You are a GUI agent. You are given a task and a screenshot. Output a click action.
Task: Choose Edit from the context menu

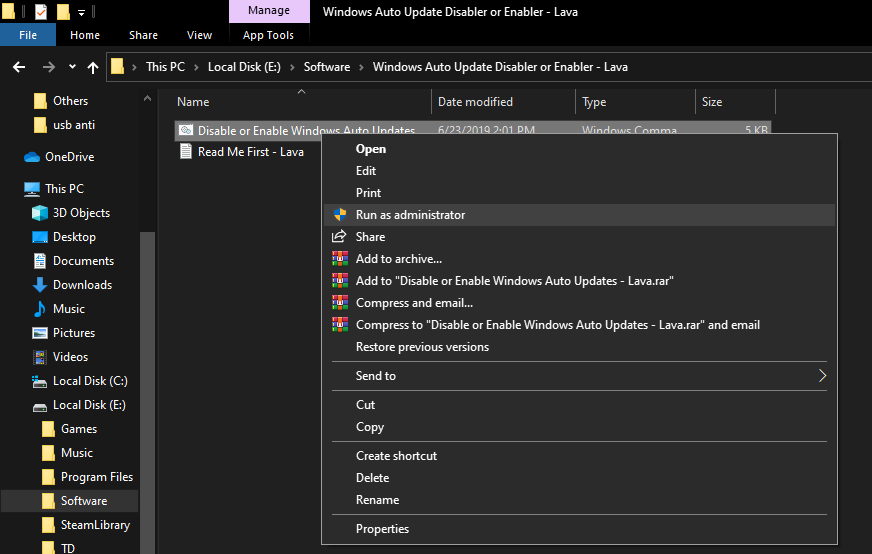[x=579, y=171]
